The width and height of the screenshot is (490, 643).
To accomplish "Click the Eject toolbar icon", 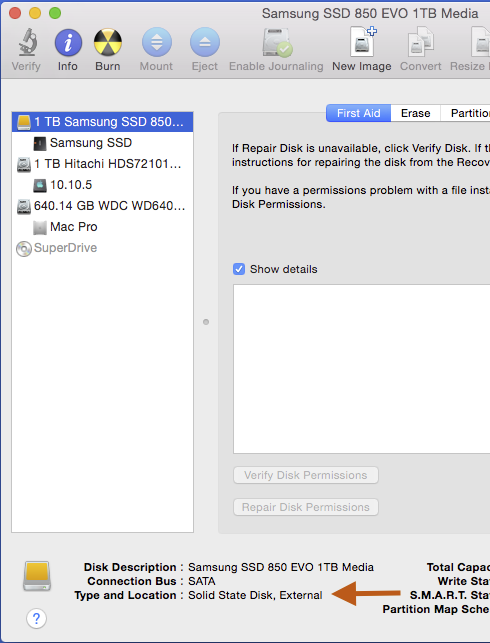I will [x=205, y=42].
